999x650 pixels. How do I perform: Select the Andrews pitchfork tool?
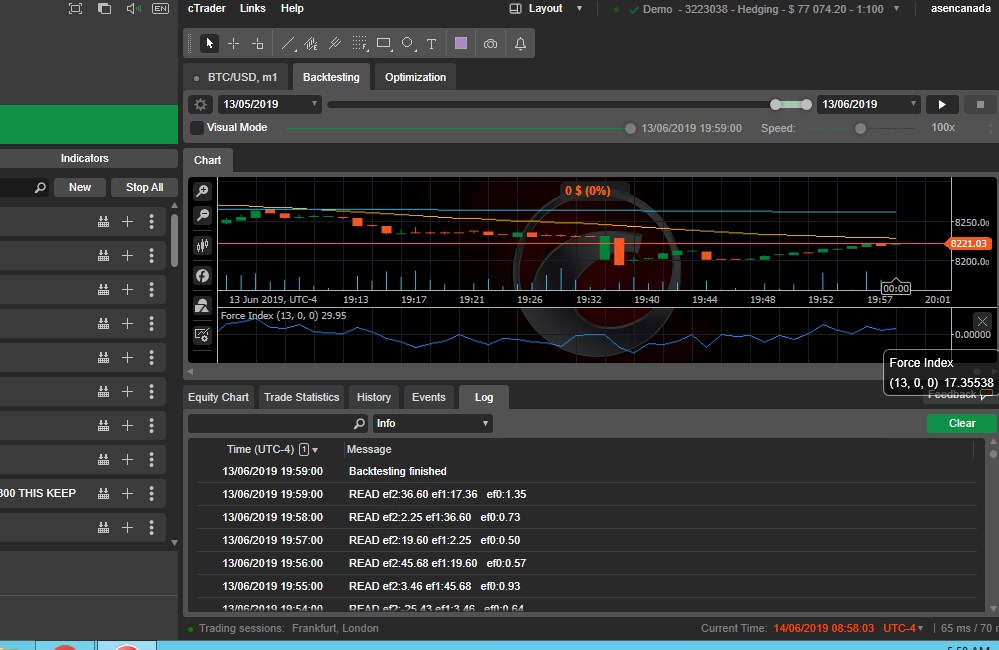tap(334, 43)
